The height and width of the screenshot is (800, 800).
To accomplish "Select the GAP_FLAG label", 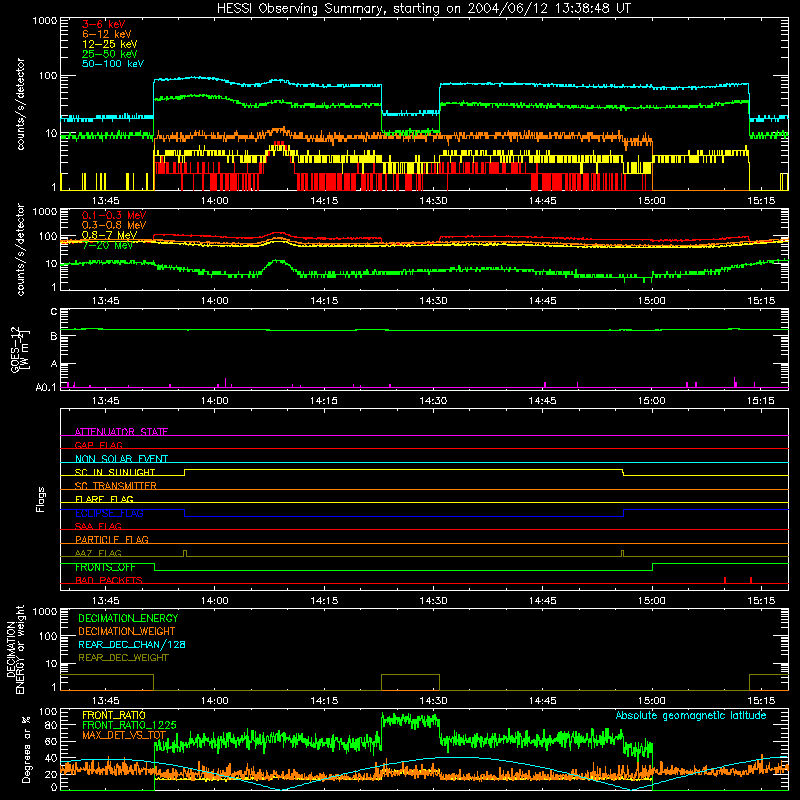I will [x=98, y=445].
